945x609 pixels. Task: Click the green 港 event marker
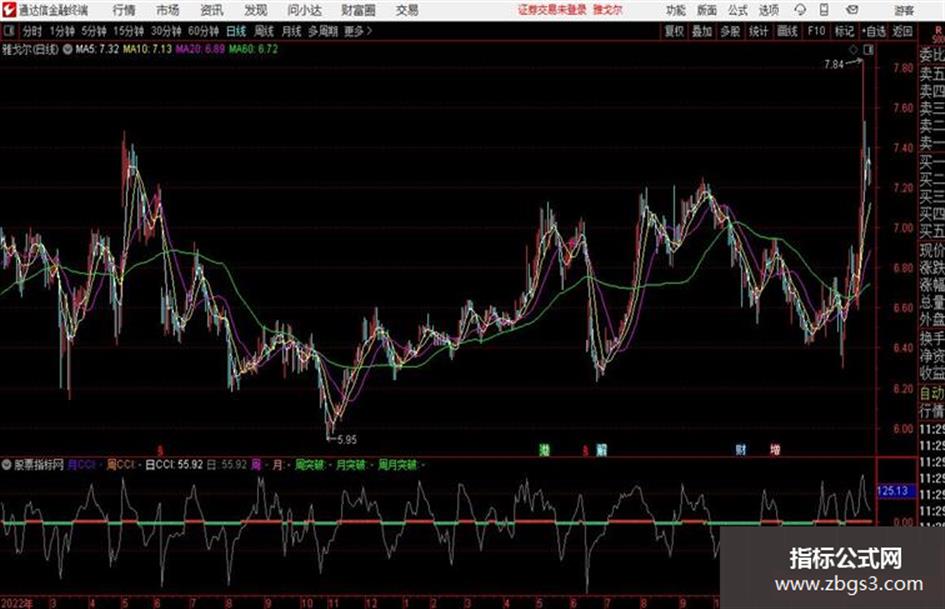pos(545,450)
